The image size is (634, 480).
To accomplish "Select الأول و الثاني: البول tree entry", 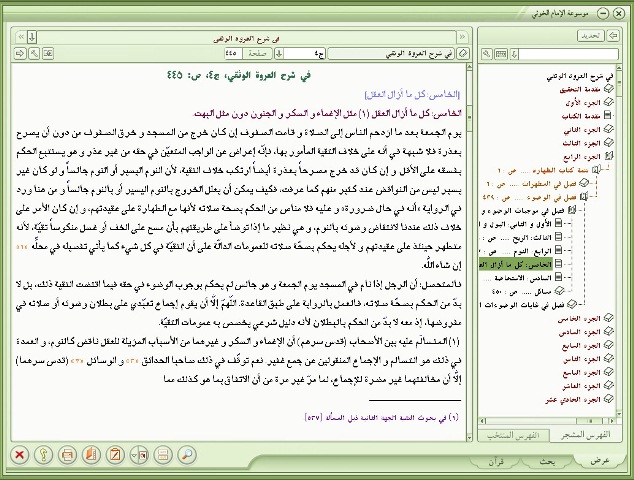I will click(515, 224).
